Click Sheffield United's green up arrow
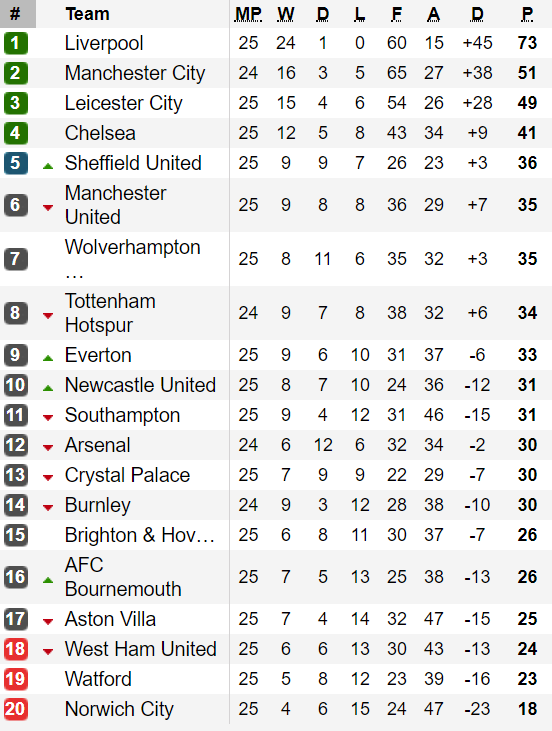552x731 pixels. pyautogui.click(x=48, y=166)
